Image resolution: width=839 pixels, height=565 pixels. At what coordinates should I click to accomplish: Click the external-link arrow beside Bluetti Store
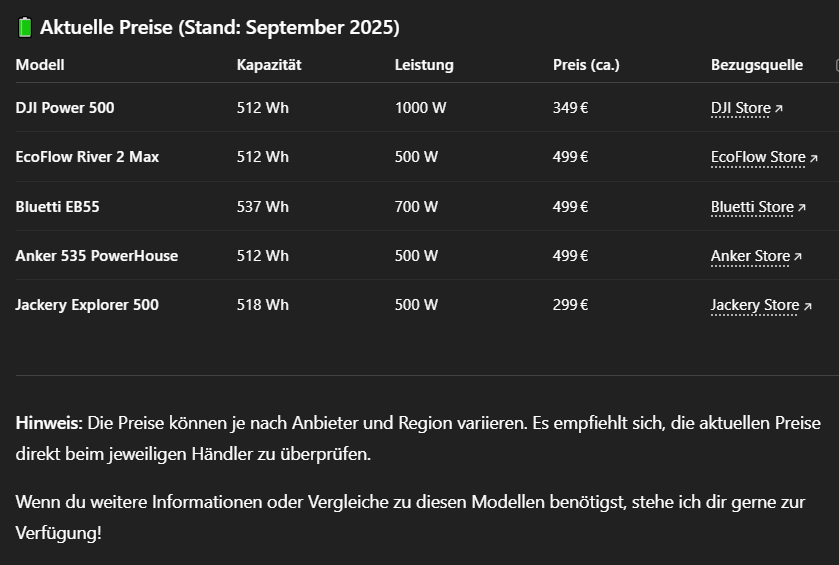coord(801,208)
